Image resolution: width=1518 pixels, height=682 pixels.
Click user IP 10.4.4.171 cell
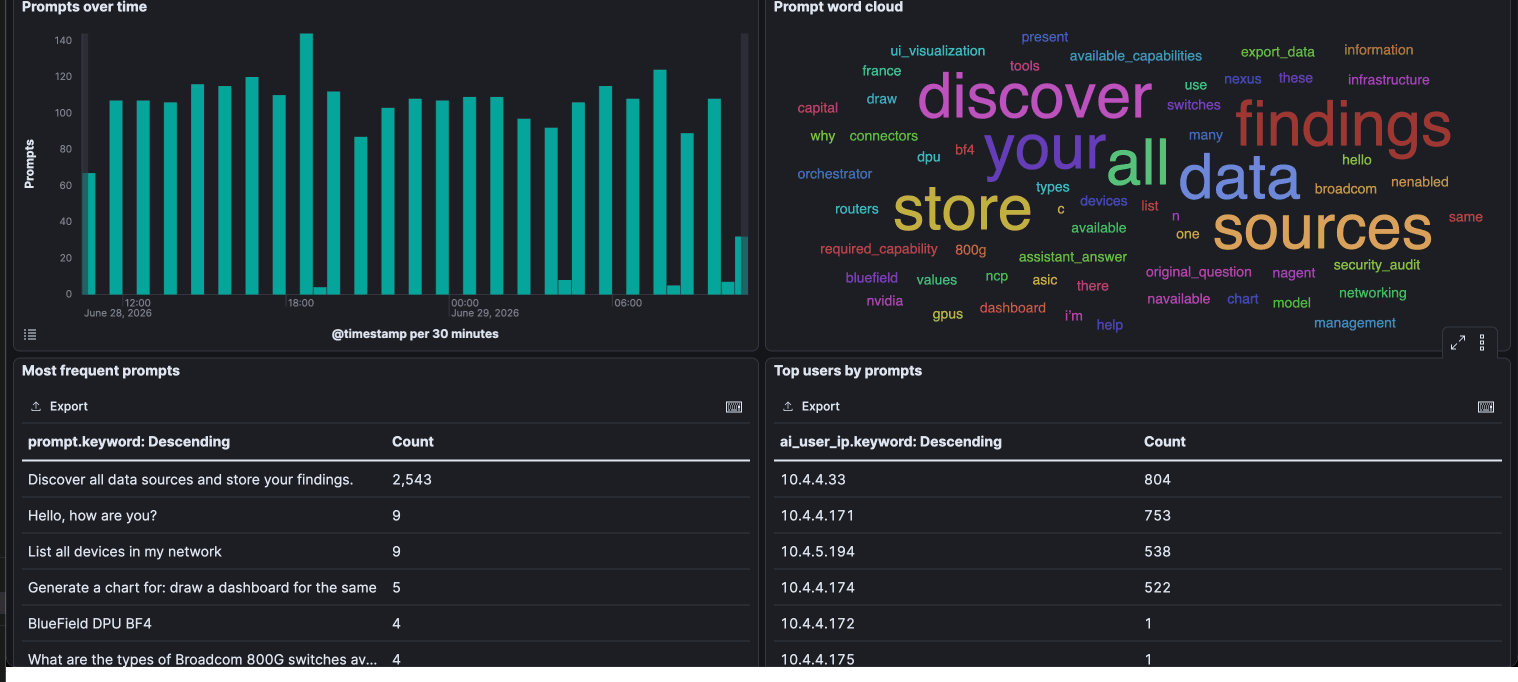(817, 516)
